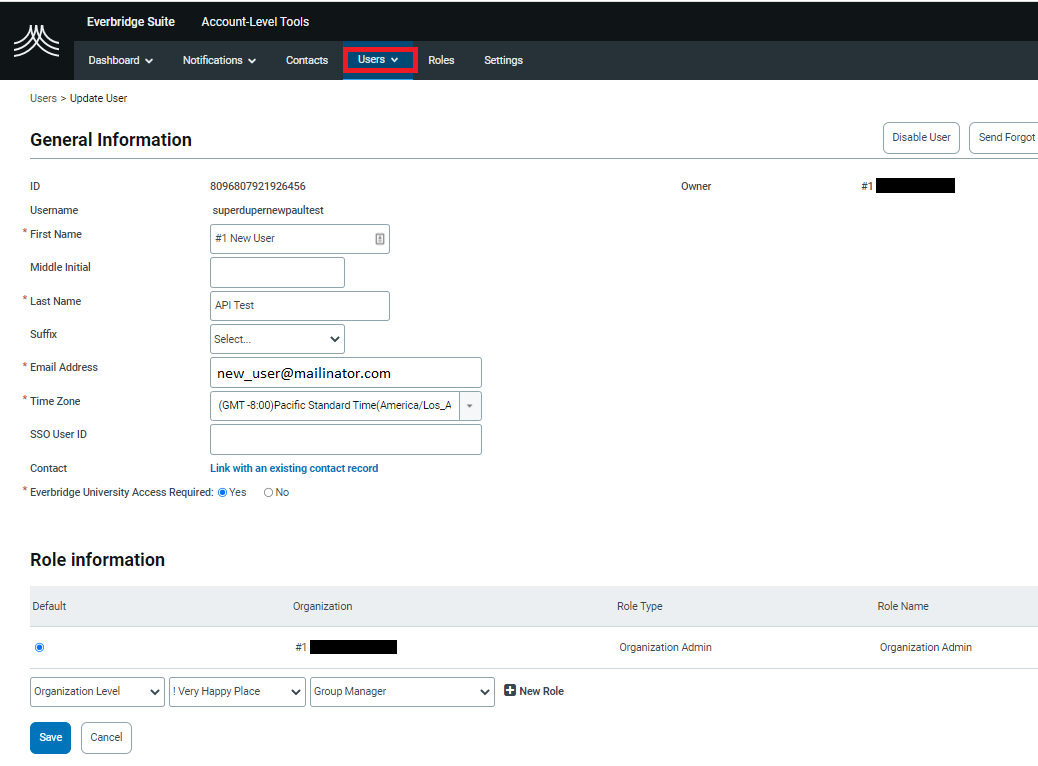Click the First Name input field
The image size is (1038, 766).
300,239
